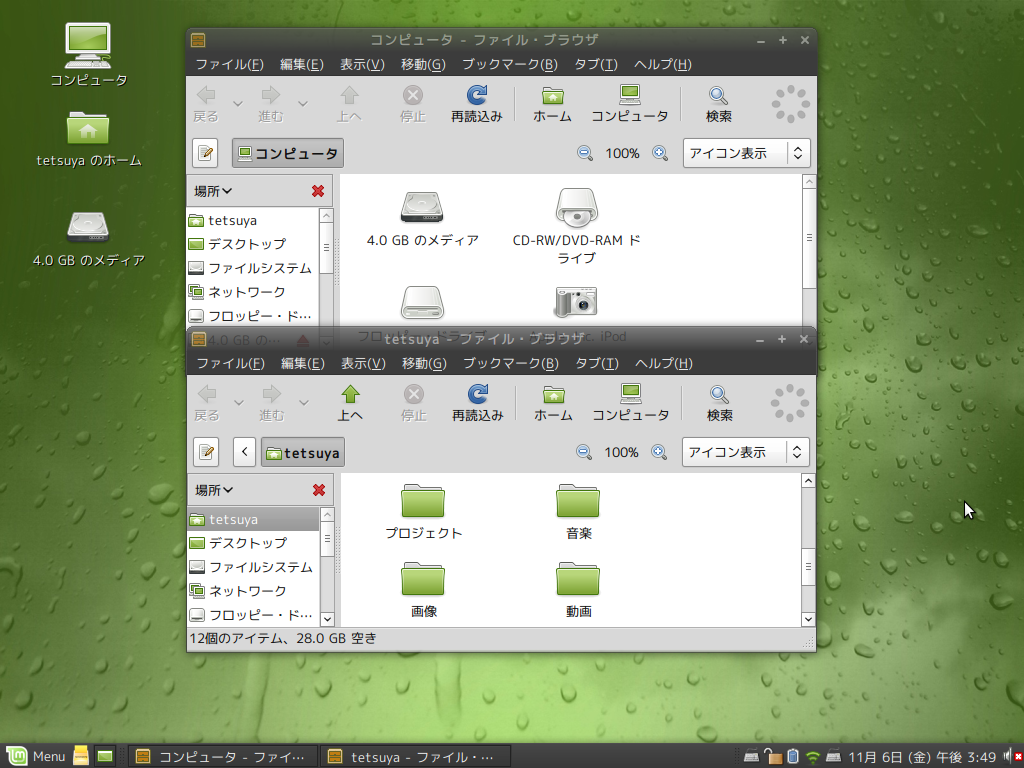Open the コンピュータ desktop icon
1024x768 pixels.
(x=88, y=55)
